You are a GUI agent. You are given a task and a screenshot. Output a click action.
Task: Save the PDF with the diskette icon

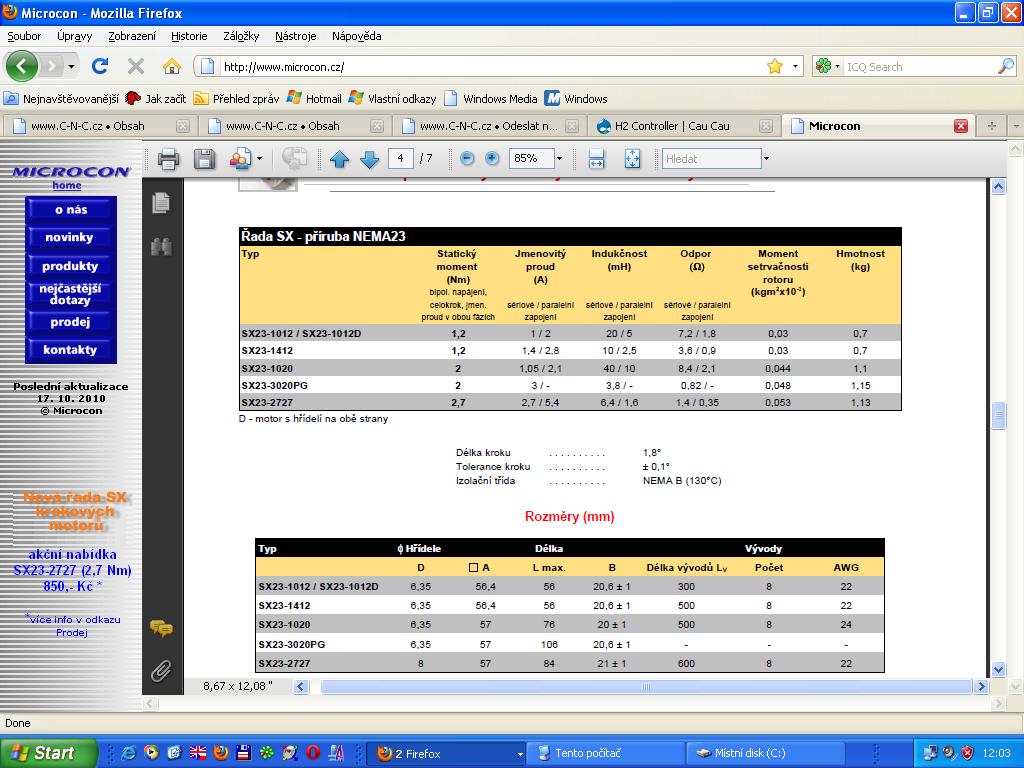pyautogui.click(x=204, y=159)
